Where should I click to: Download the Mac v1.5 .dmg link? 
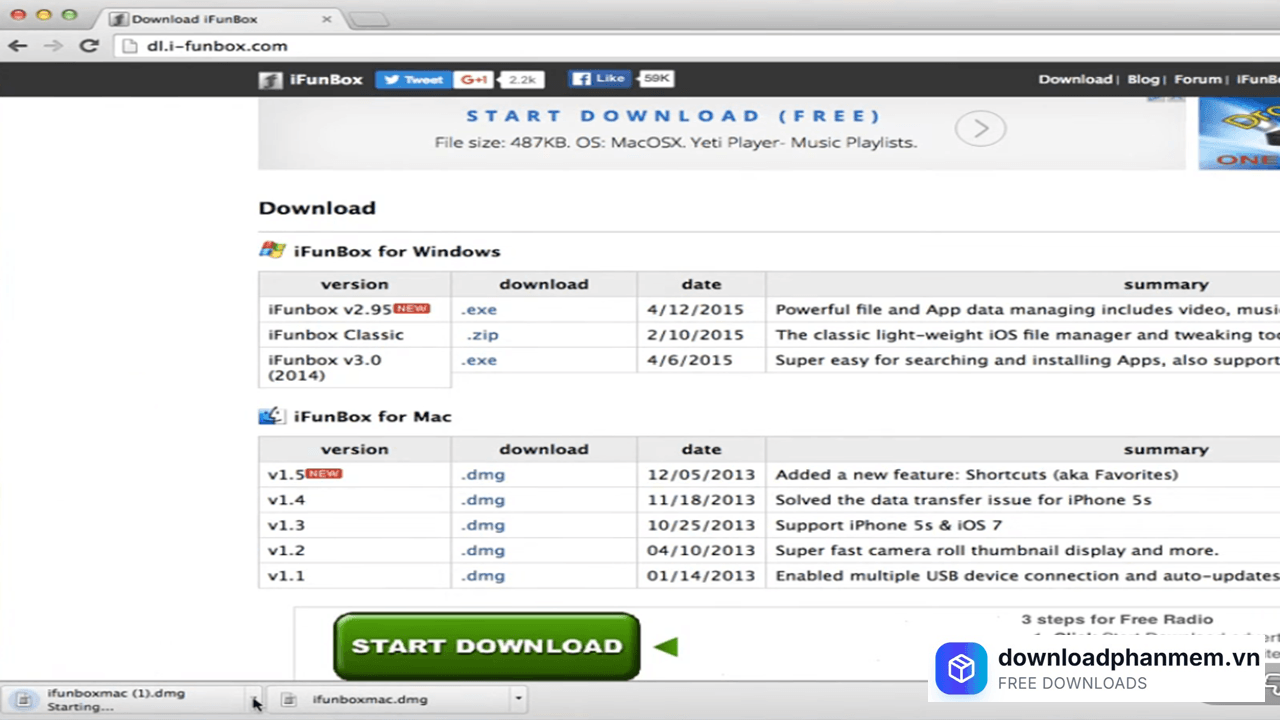(x=483, y=475)
